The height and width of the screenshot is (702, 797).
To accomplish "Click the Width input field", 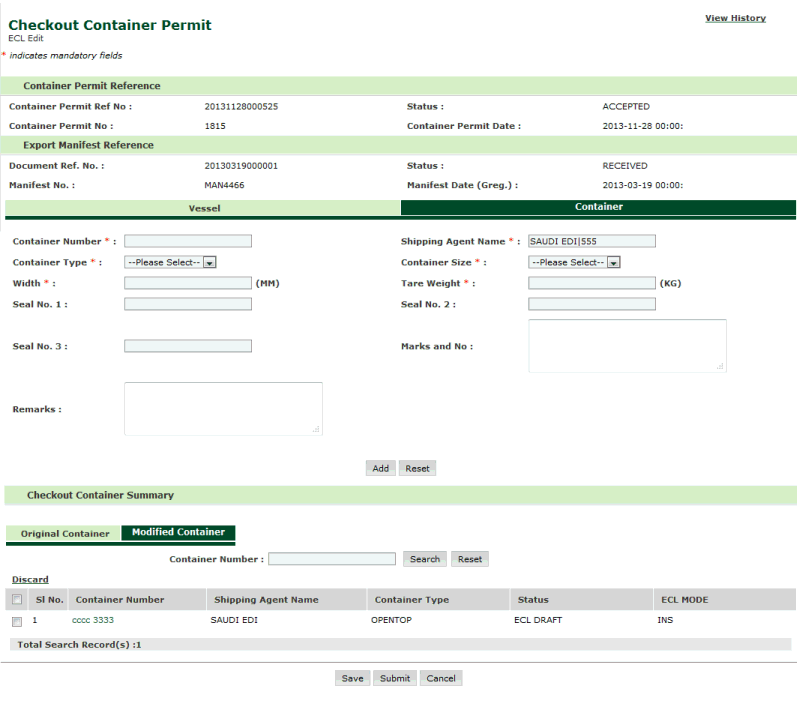I will click(x=188, y=283).
